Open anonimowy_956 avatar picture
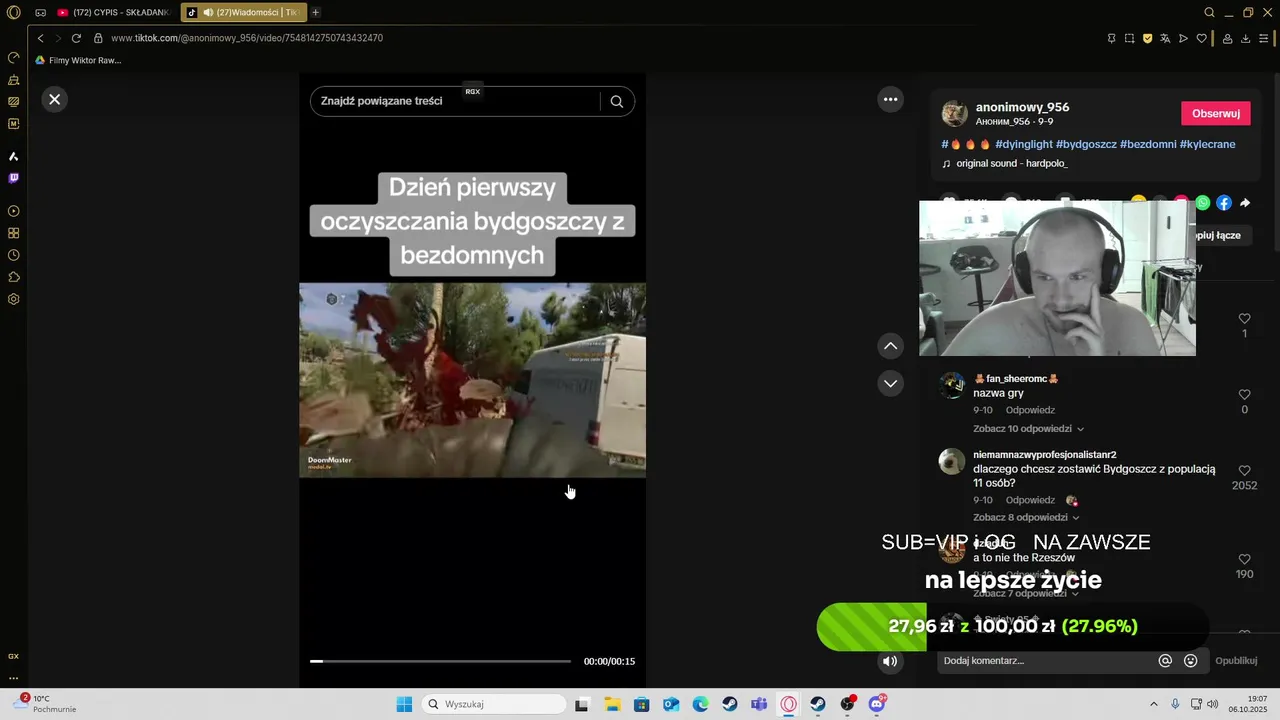This screenshot has height=720, width=1280. point(955,114)
